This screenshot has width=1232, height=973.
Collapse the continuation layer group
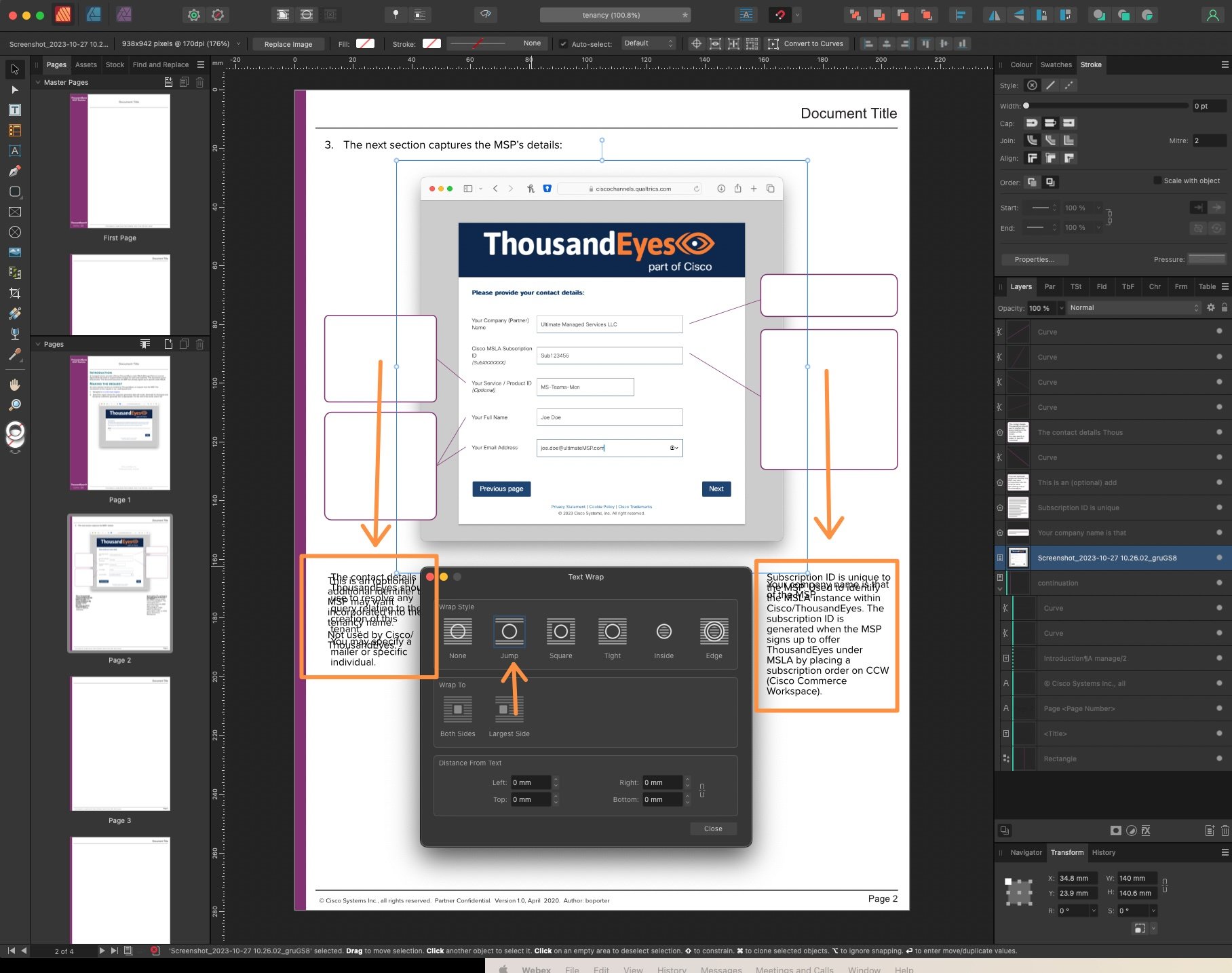1000,588
